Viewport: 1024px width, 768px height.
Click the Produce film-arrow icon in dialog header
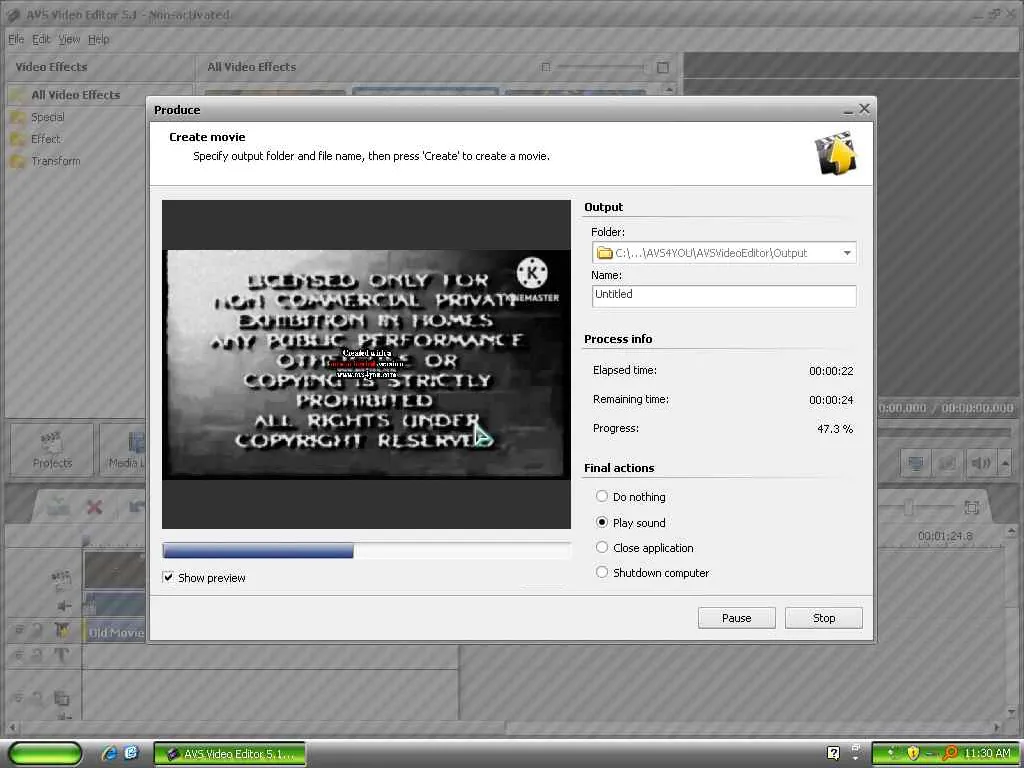coord(835,153)
